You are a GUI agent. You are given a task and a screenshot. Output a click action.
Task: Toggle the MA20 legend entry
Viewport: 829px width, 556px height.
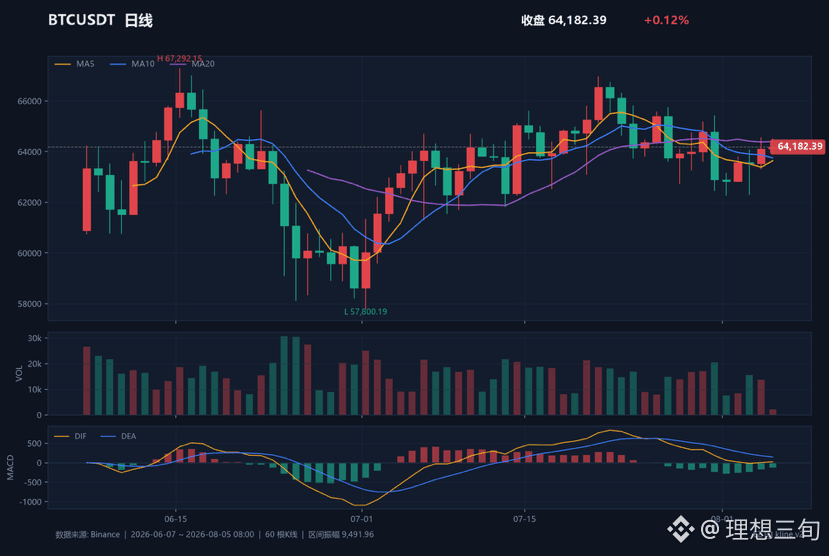point(192,64)
